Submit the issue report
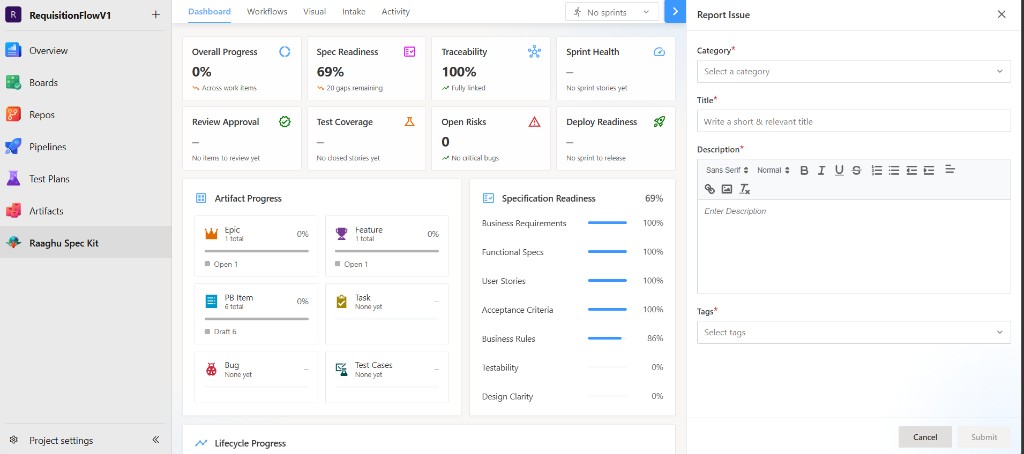This screenshot has height=454, width=1024. pyautogui.click(x=984, y=437)
